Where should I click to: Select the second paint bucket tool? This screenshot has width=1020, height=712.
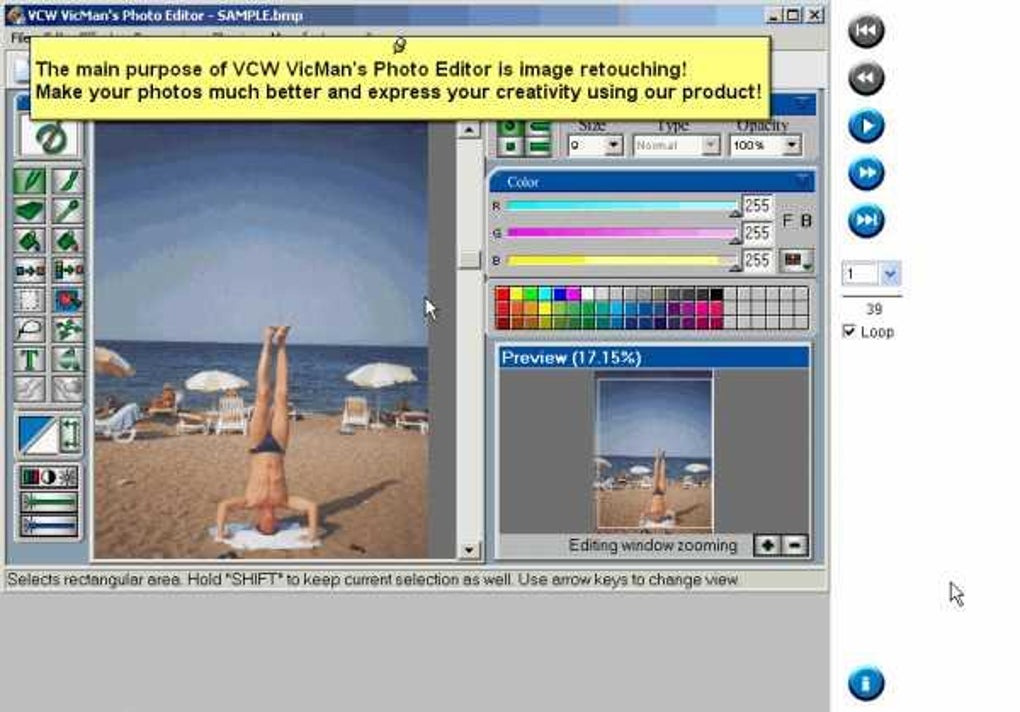point(68,241)
